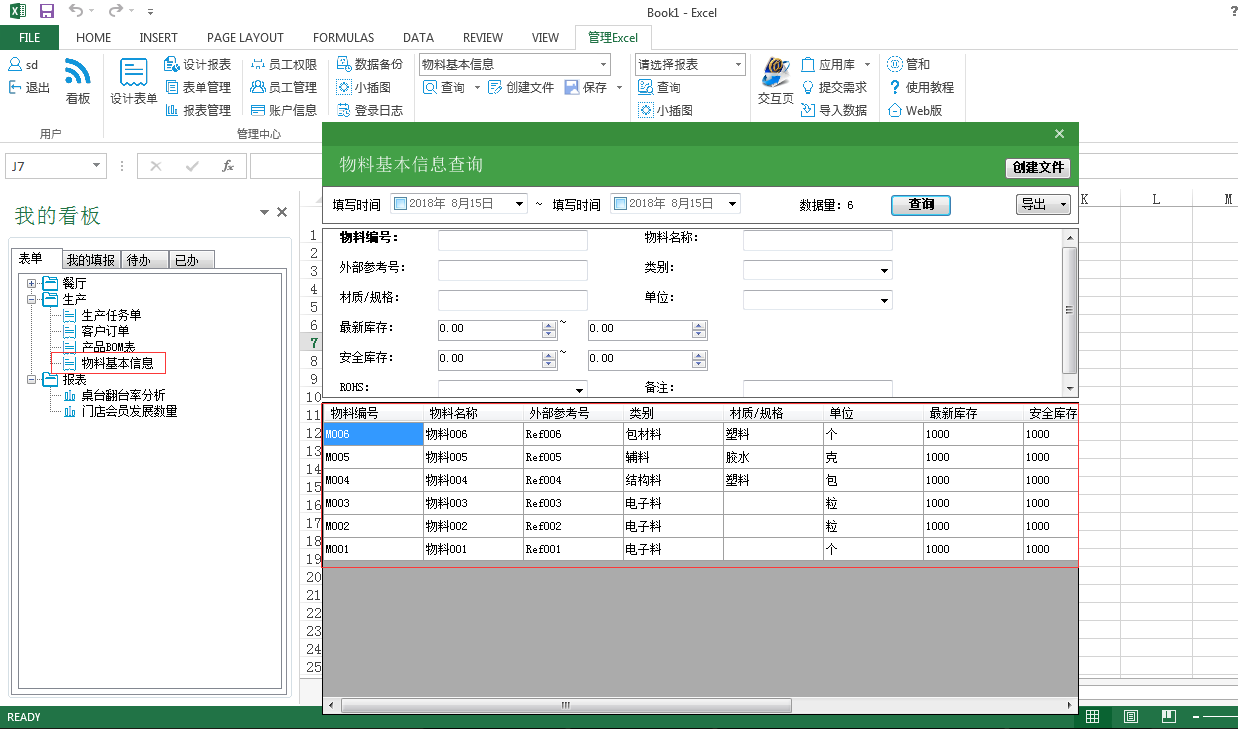The image size is (1238, 729).
Task: Click the status bar zoom slider
Action: pyautogui.click(x=1219, y=717)
